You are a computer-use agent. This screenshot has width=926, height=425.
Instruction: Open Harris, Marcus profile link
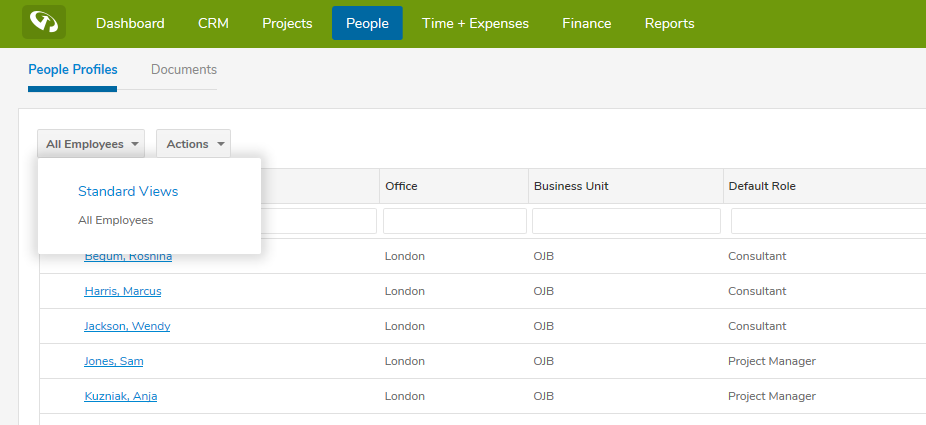coord(122,291)
